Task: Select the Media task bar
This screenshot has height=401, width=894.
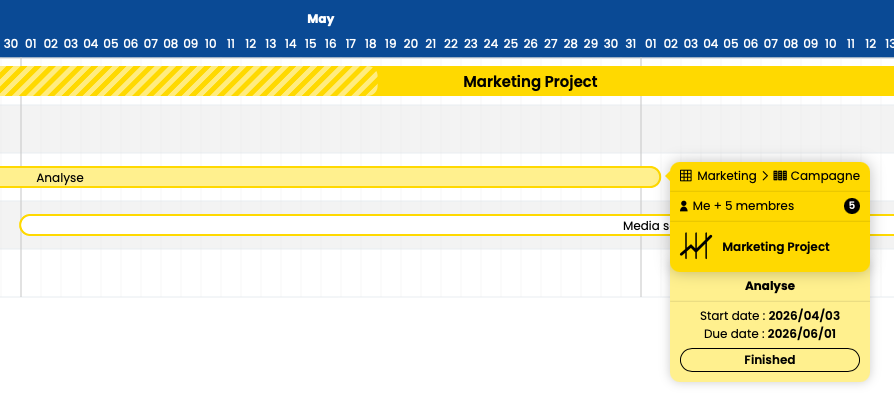Action: [x=457, y=225]
